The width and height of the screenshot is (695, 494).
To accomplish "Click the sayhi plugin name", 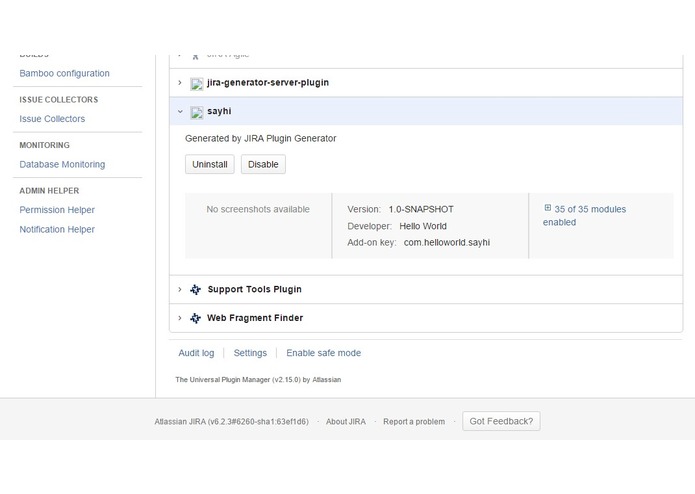I will click(219, 111).
